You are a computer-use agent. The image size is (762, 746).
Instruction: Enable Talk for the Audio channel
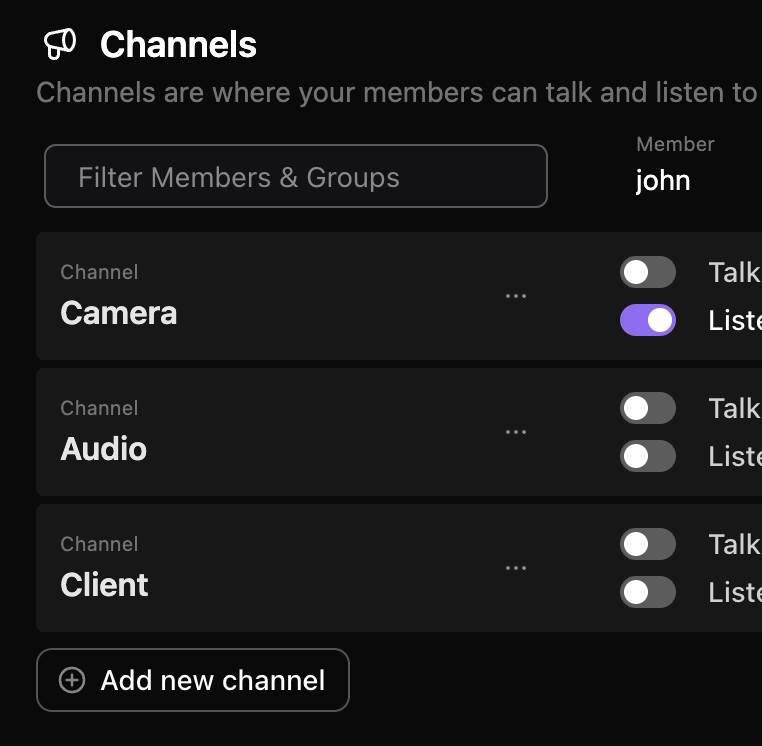pyautogui.click(x=647, y=408)
